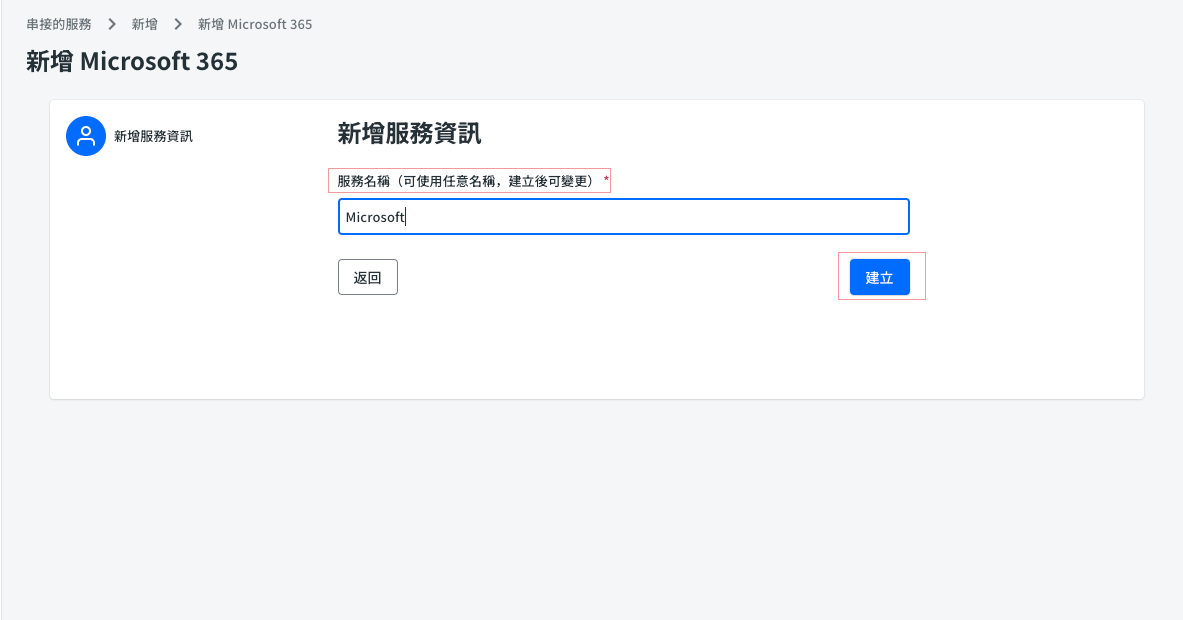
Task: Open the 串接的服務 breadcrumb link
Action: point(59,24)
